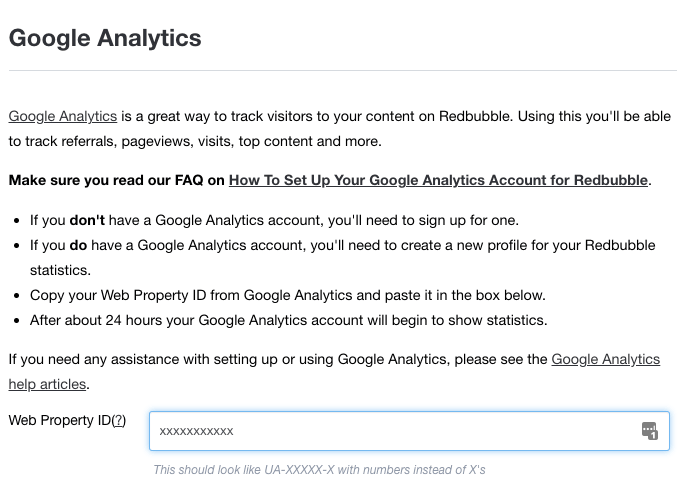Image resolution: width=690 pixels, height=504 pixels.
Task: Click the password manager icon in the ID field
Action: [x=650, y=430]
